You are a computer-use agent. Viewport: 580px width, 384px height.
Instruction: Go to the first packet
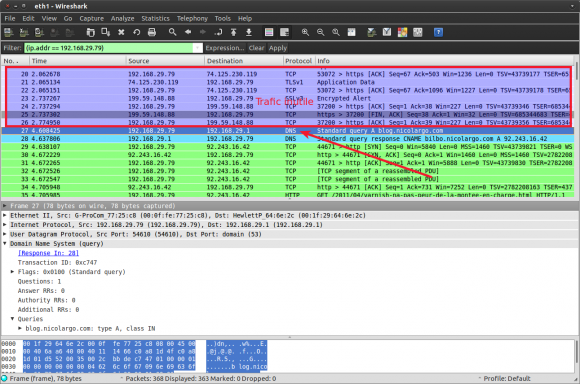pyautogui.click(x=233, y=33)
